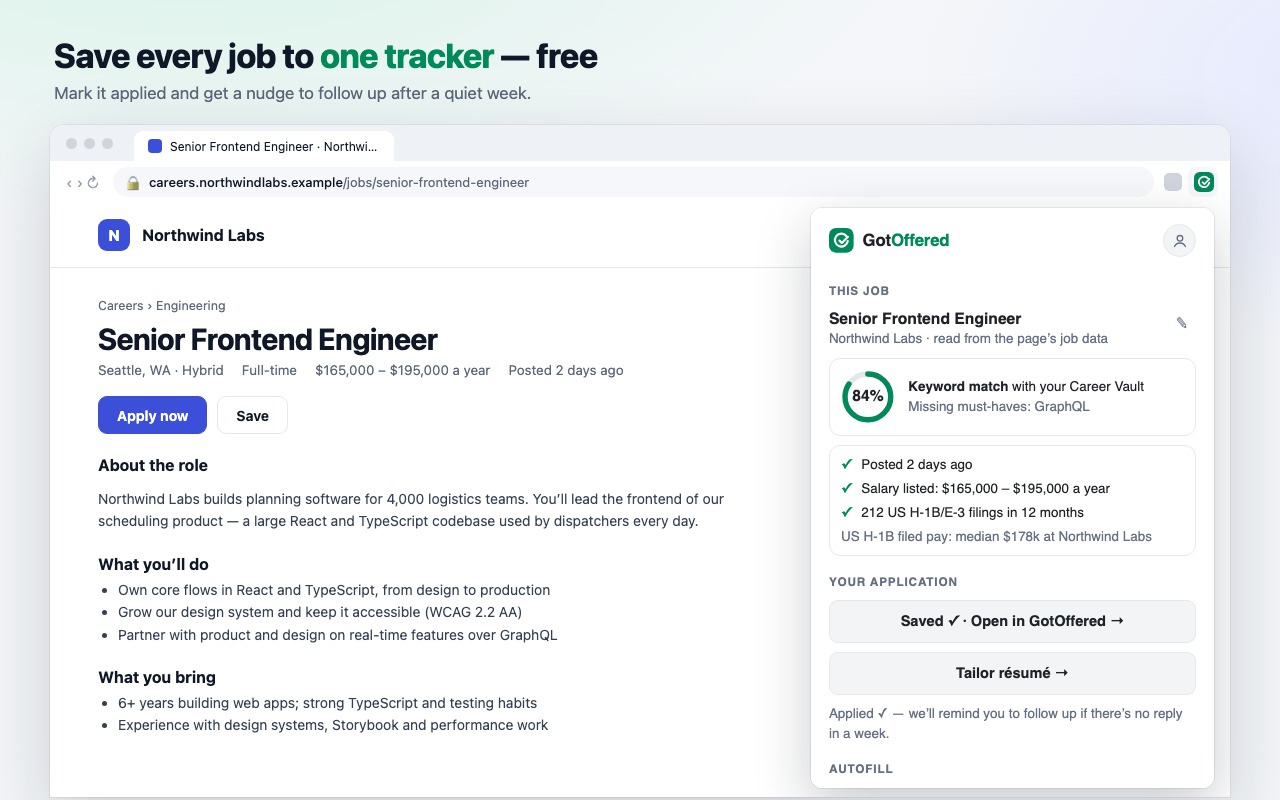Click the padlock icon in the address bar
This screenshot has height=800, width=1280.
point(132,183)
